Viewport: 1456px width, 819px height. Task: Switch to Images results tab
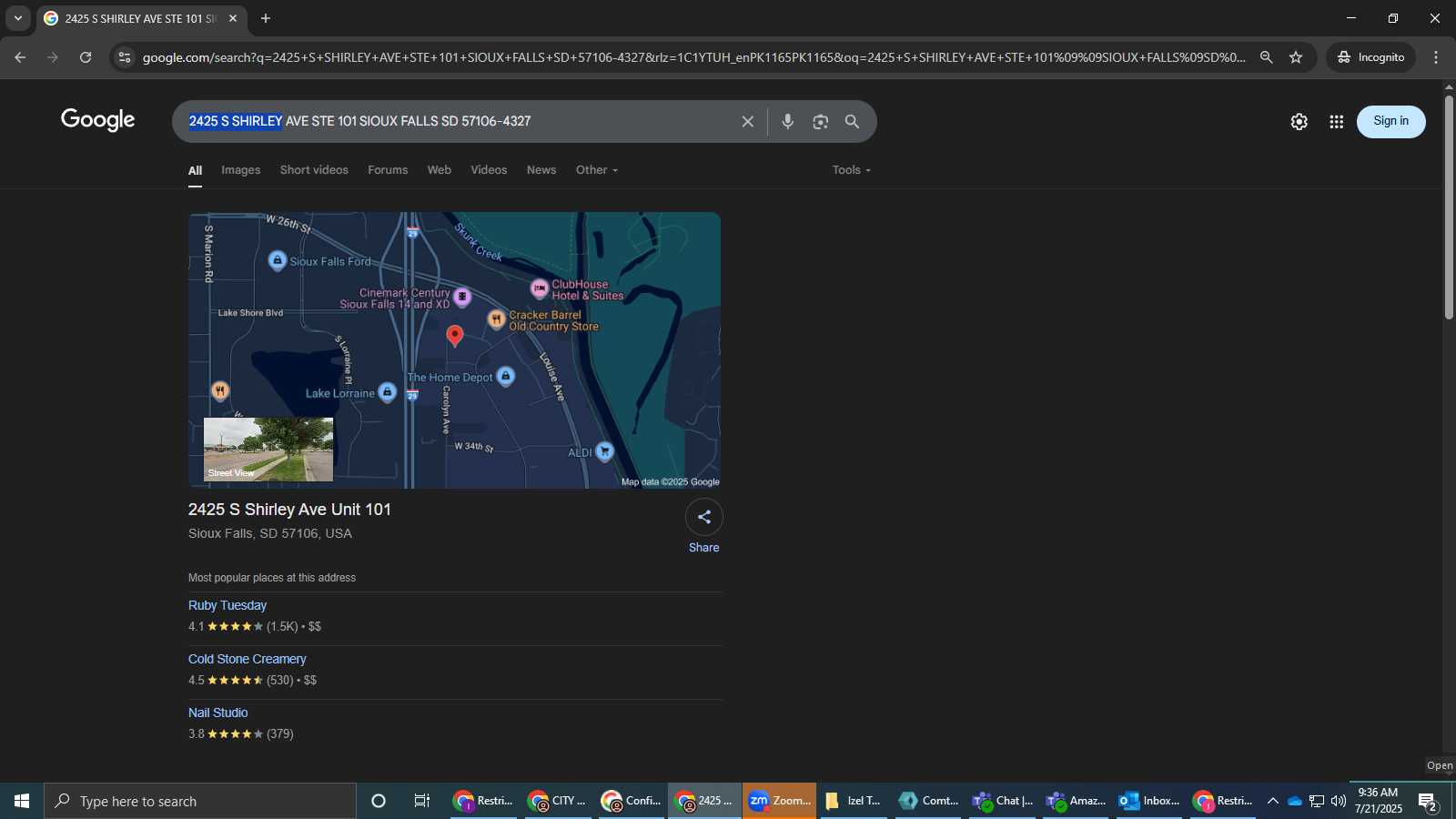pyautogui.click(x=240, y=170)
